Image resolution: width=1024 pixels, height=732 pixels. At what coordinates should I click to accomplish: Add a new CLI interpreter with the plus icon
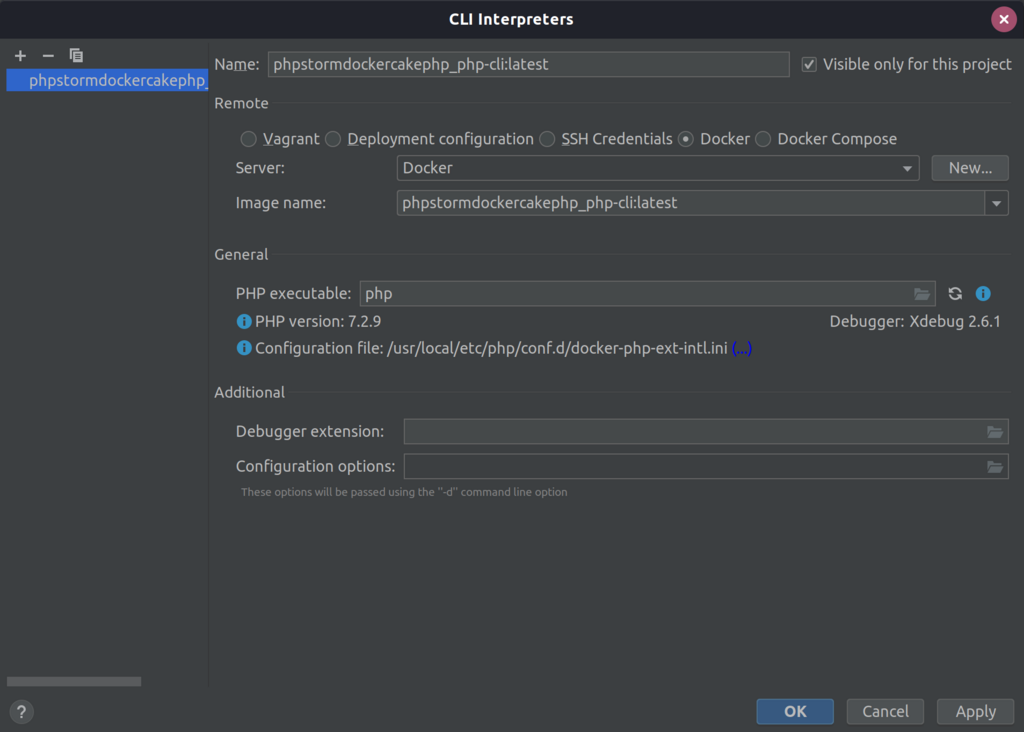tap(20, 55)
